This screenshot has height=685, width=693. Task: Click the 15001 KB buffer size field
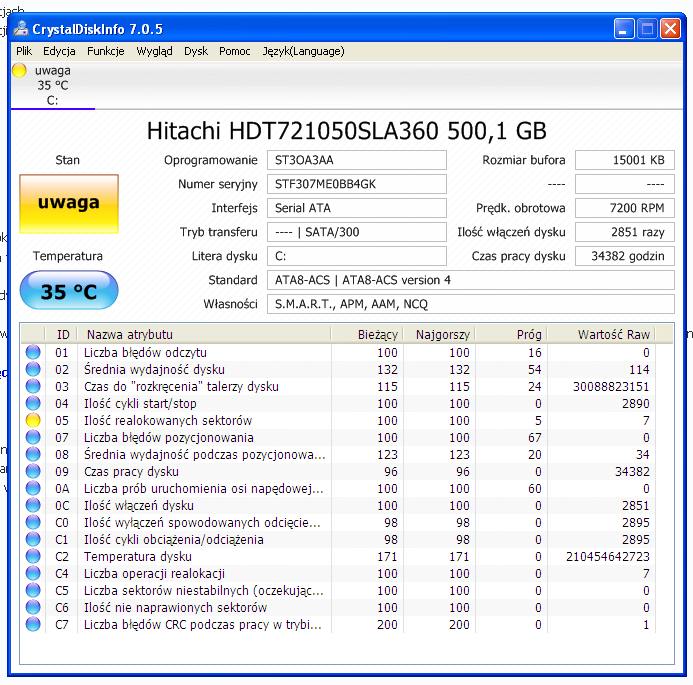pos(624,160)
